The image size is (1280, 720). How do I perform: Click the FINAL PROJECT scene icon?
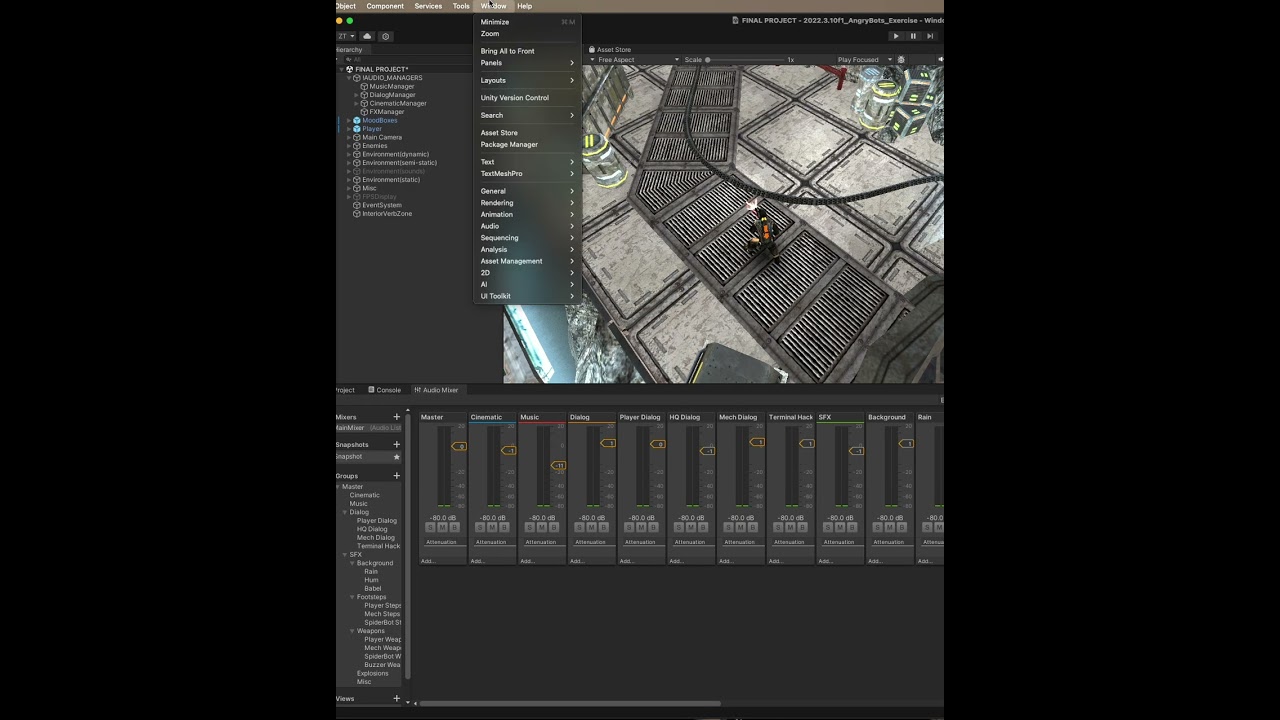click(350, 69)
